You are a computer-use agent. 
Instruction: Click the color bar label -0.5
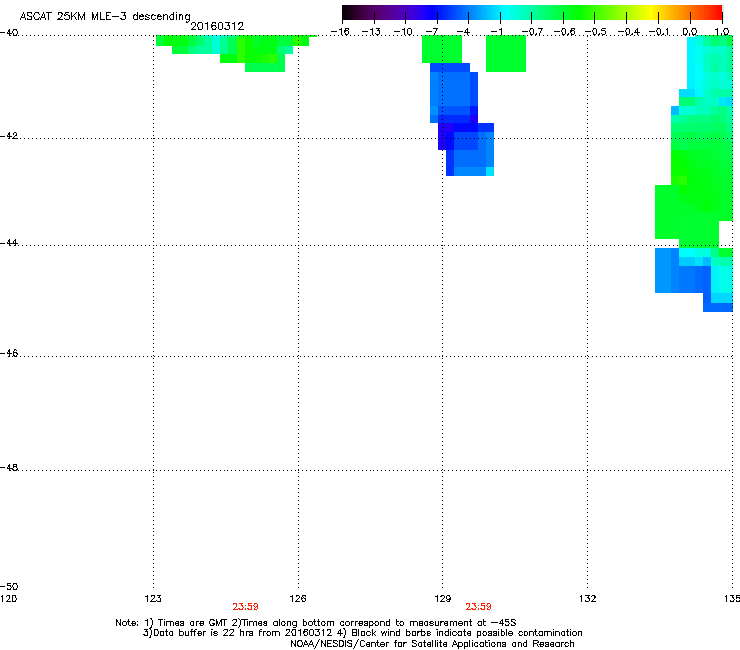click(x=596, y=32)
